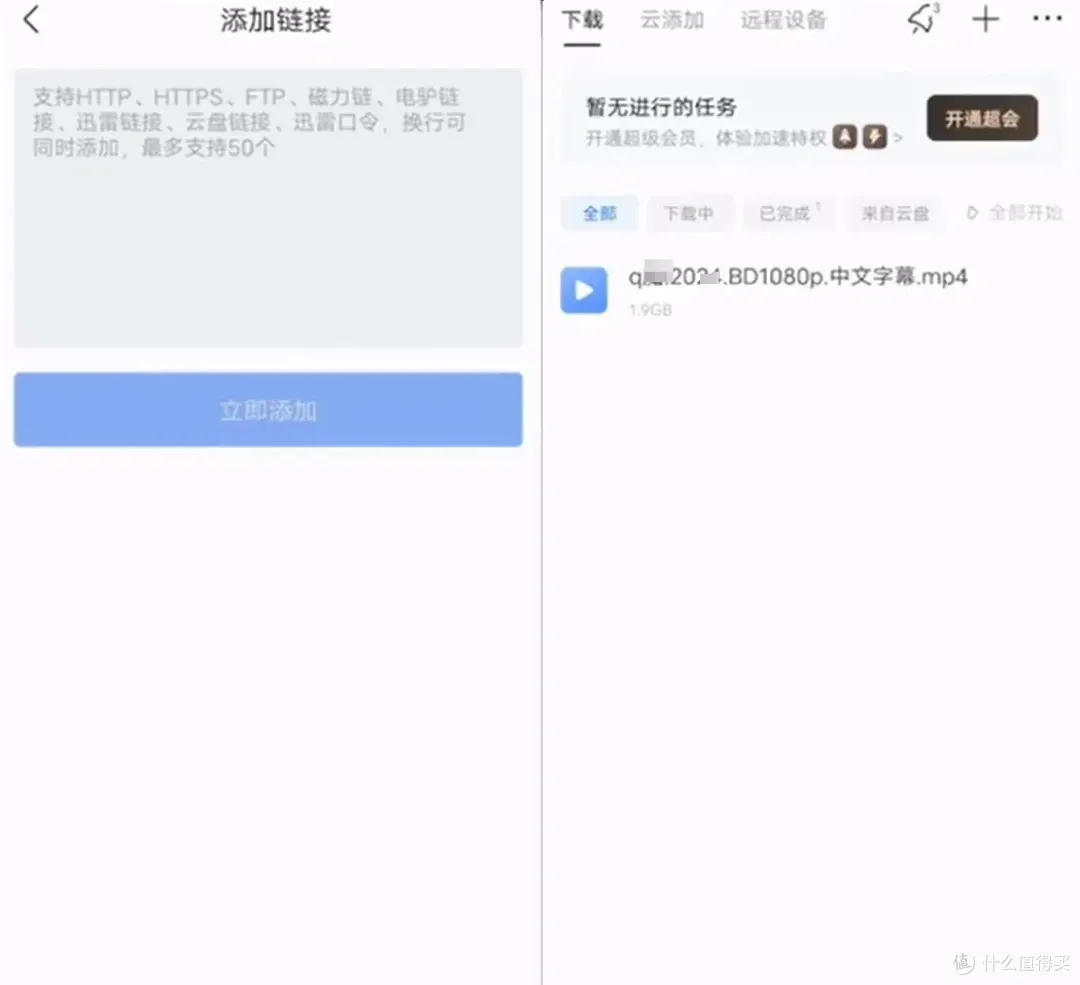
Task: Click the rocket acceleration privilege icon
Action: pos(846,138)
